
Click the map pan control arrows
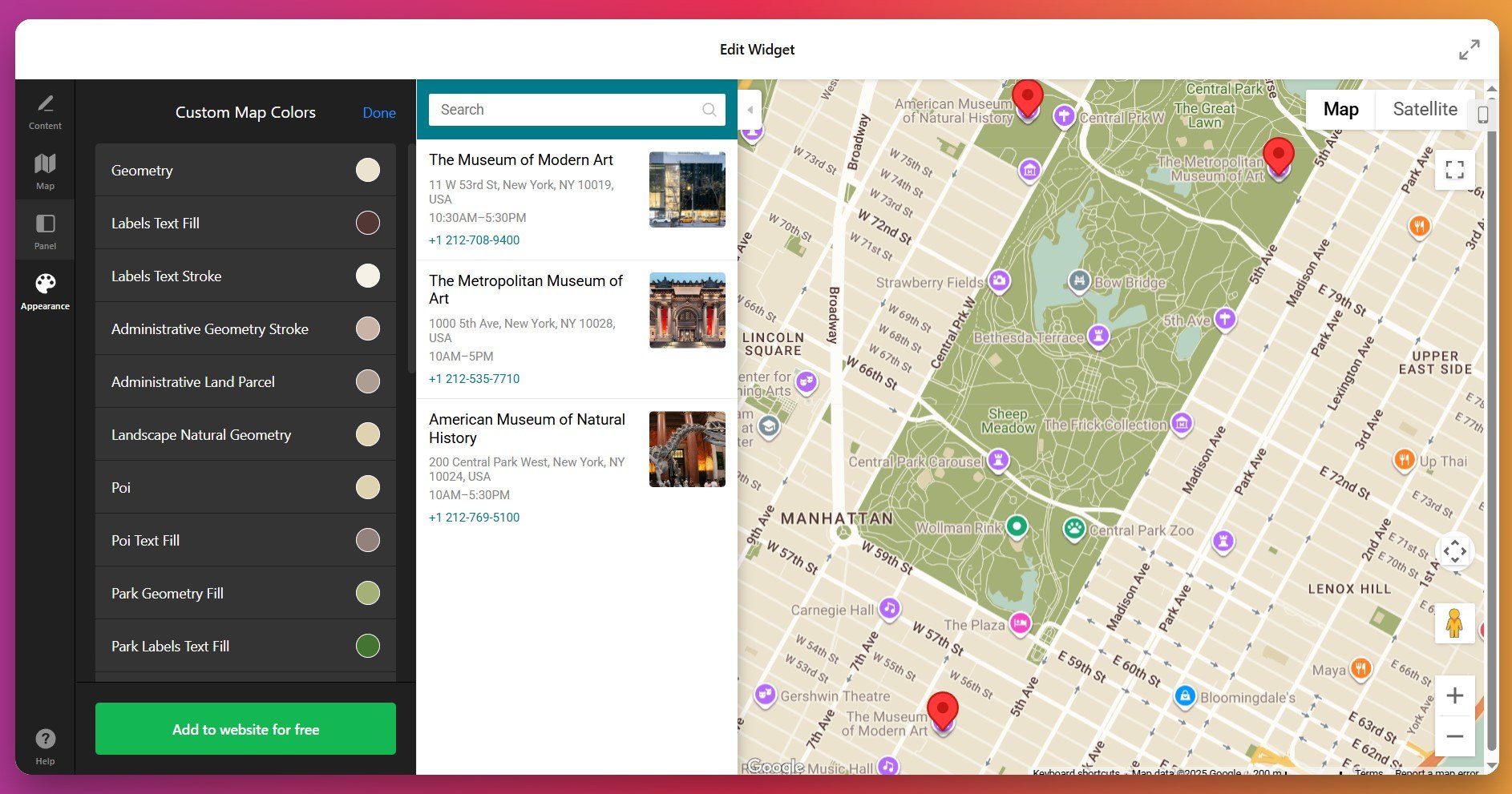tap(1454, 551)
